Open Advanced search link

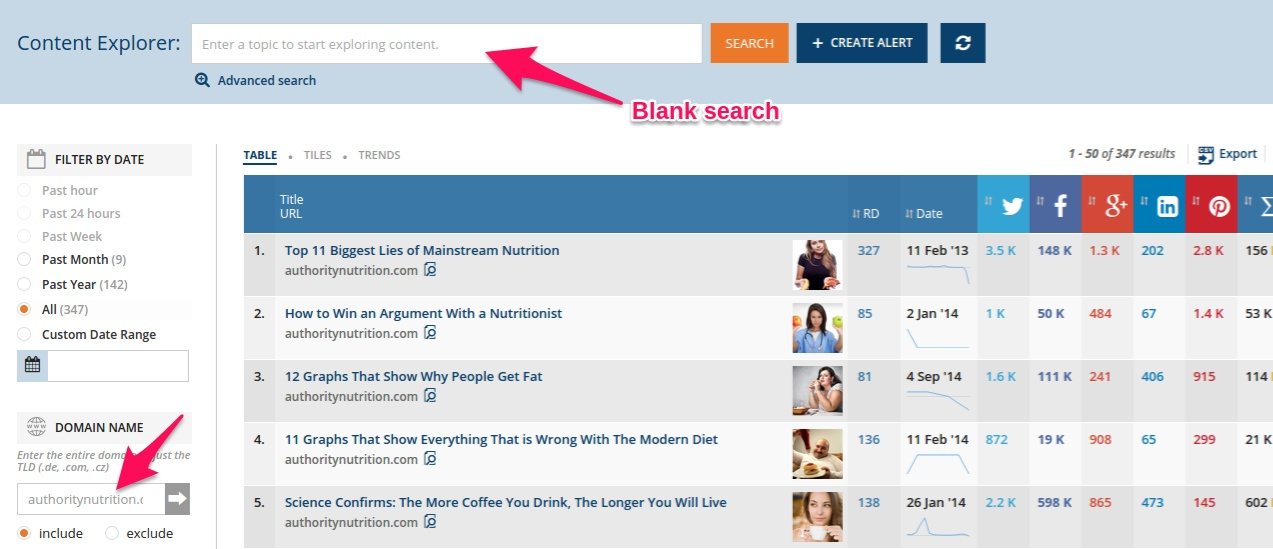pos(267,81)
